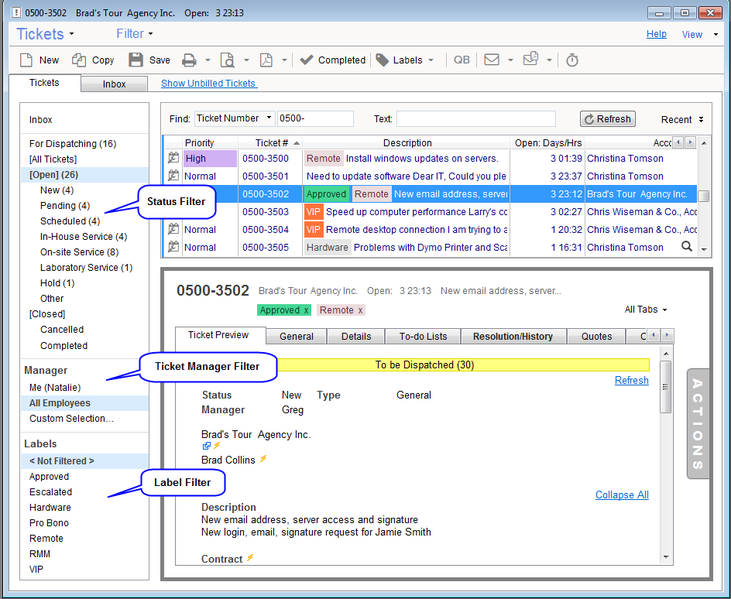The height and width of the screenshot is (599, 731).
Task: Click the QB QuickBooks toolbar button
Action: [461, 60]
